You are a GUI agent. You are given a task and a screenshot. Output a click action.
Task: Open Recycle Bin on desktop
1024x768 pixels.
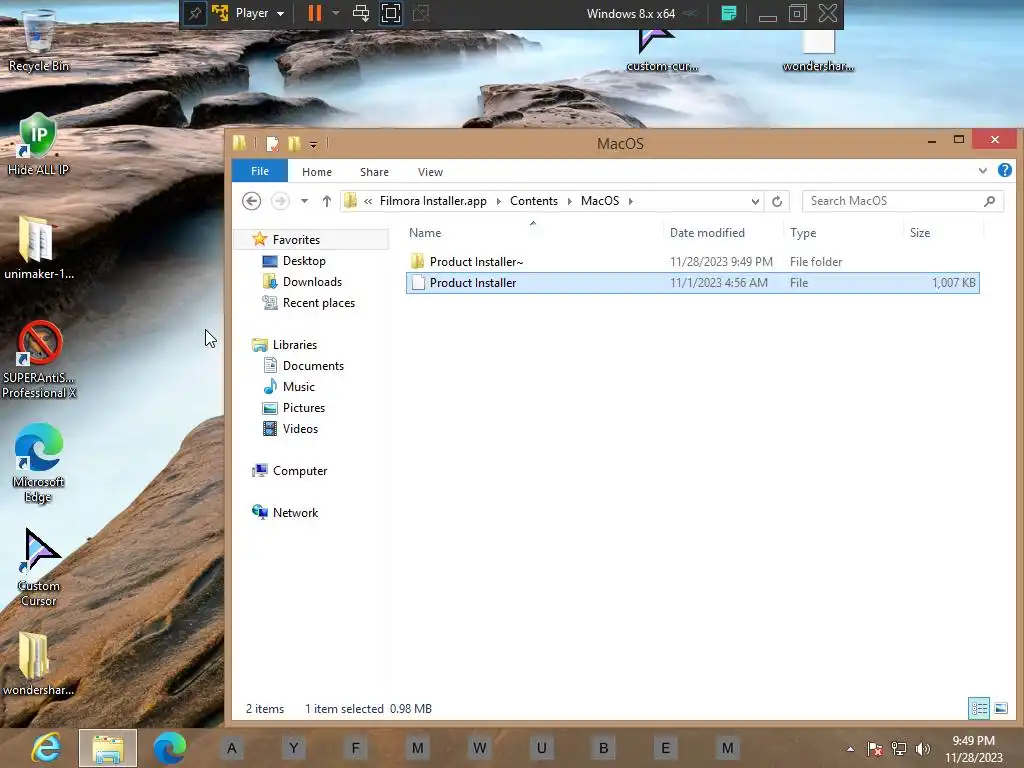38,39
